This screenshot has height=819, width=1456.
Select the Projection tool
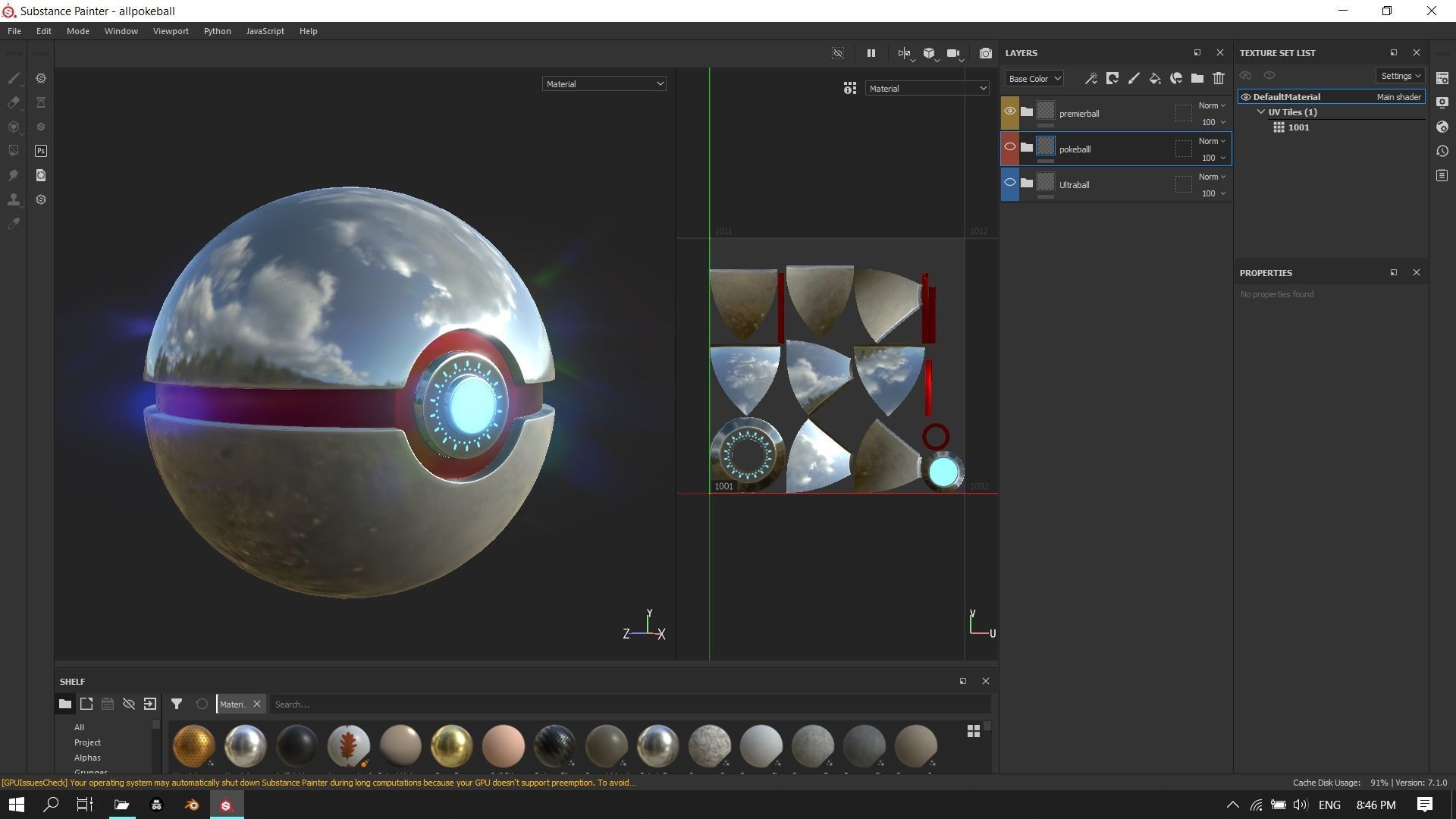[x=14, y=127]
